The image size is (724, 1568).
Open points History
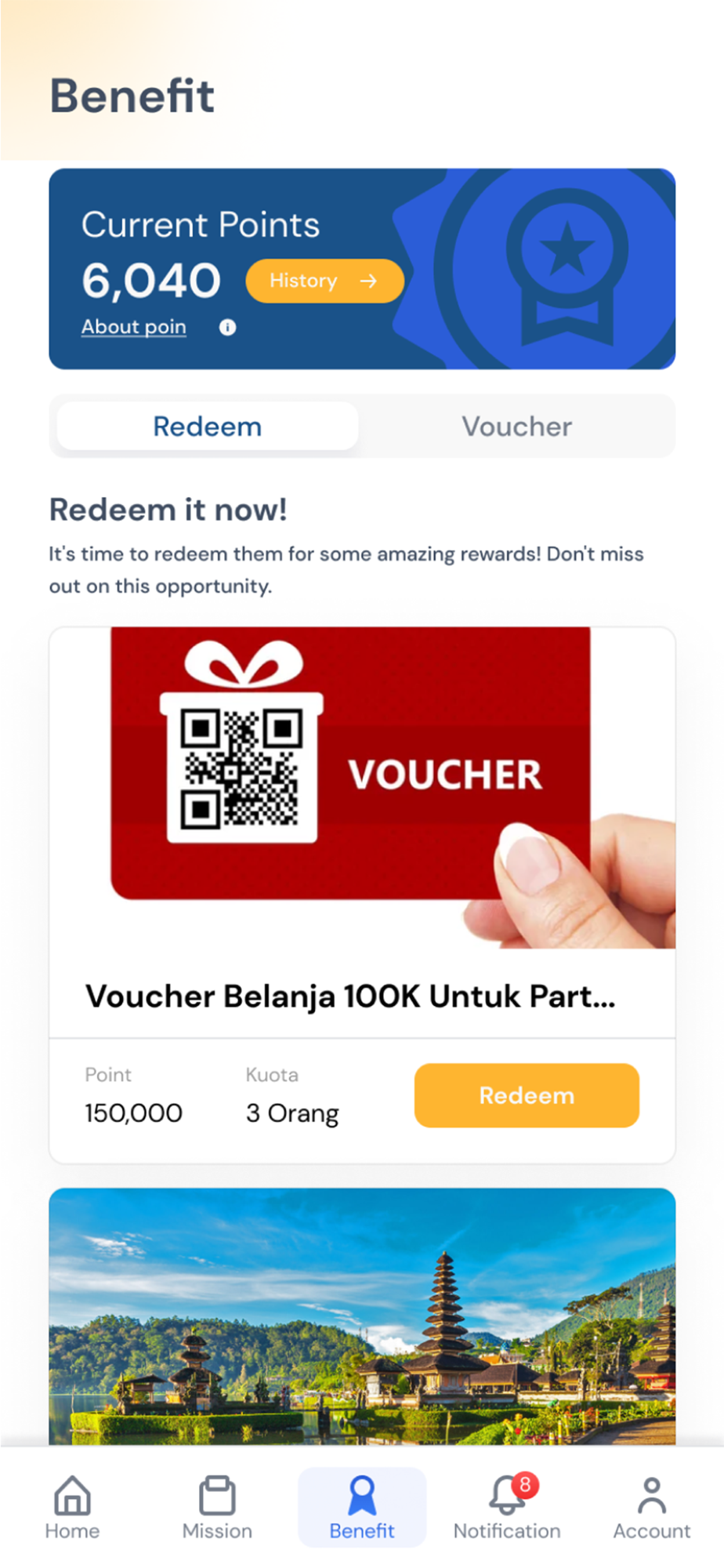pos(325,281)
